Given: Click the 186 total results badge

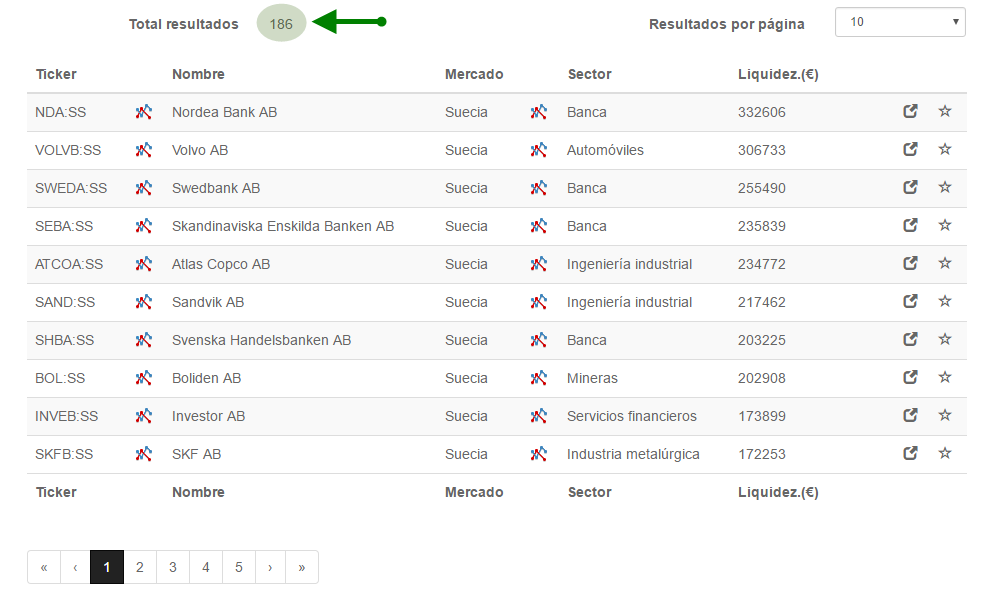Looking at the screenshot, I should point(281,23).
